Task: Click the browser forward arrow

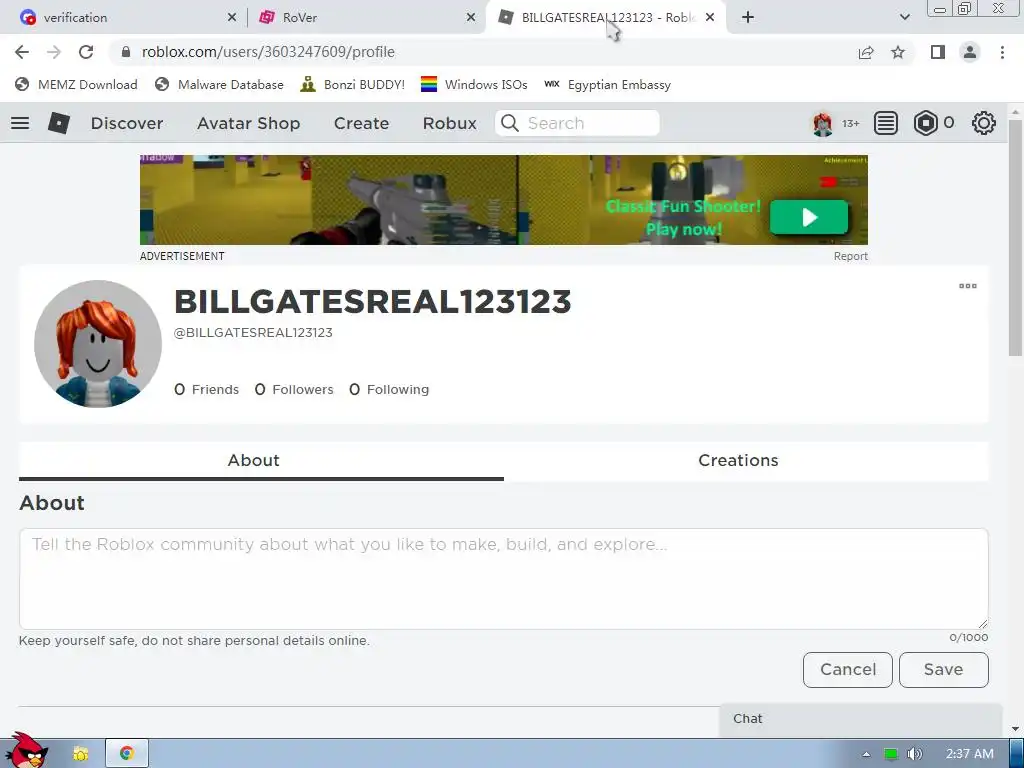Action: click(x=54, y=52)
